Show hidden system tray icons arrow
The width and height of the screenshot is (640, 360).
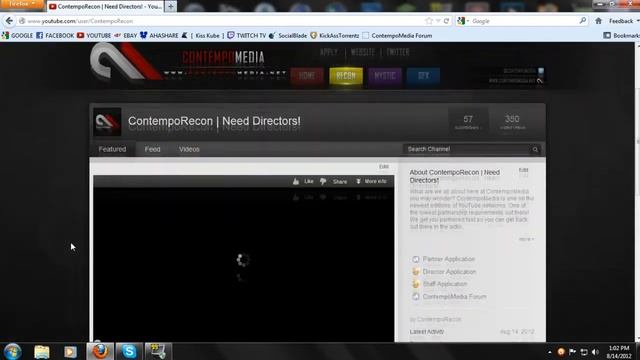point(550,352)
